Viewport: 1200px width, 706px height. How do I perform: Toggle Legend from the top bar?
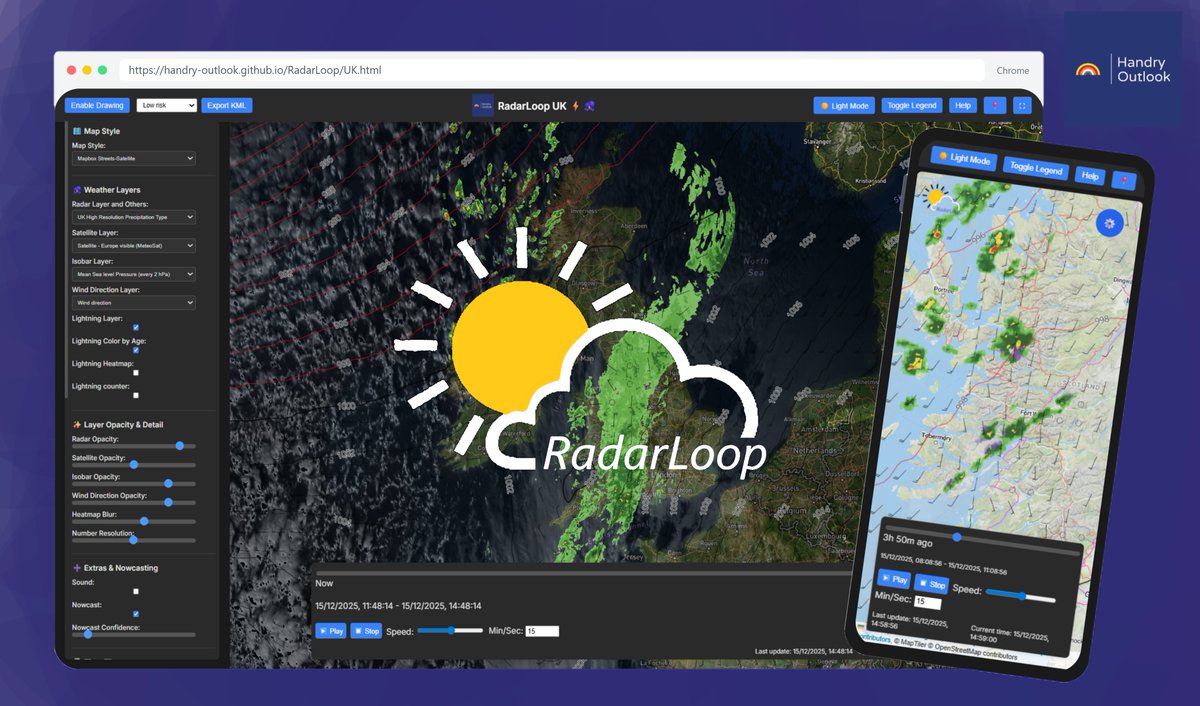pyautogui.click(x=911, y=105)
